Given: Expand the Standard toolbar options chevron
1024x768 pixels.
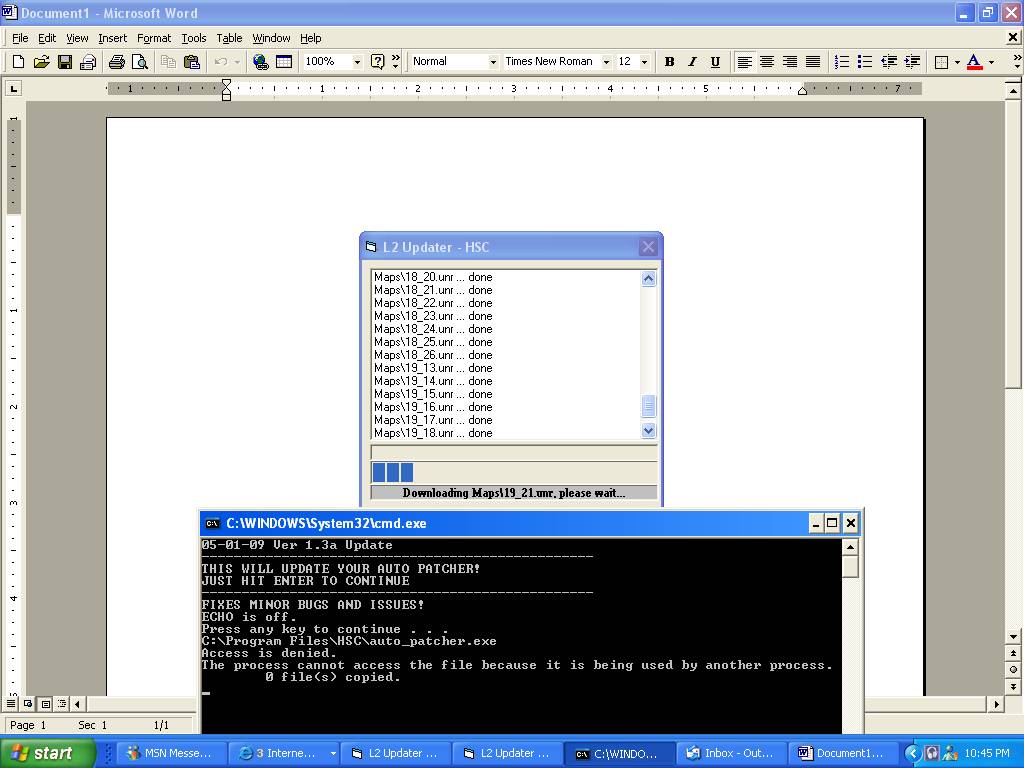Looking at the screenshot, I should click(x=395, y=61).
